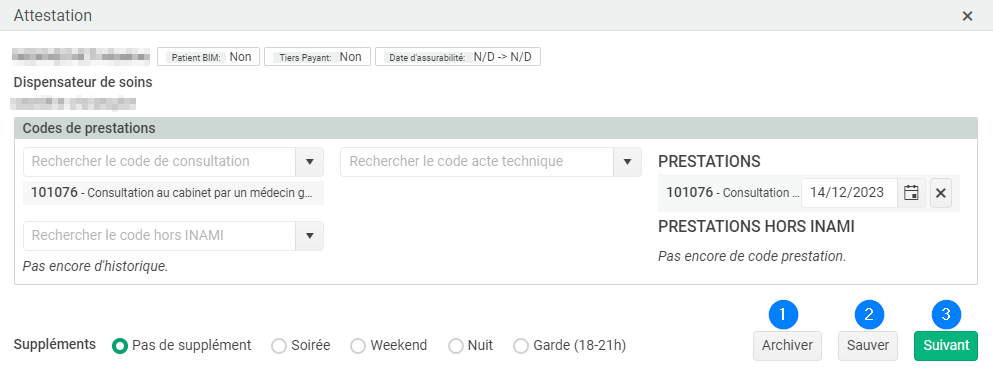
Task: Remove the 101076 prestation with X icon
Action: coord(940,193)
